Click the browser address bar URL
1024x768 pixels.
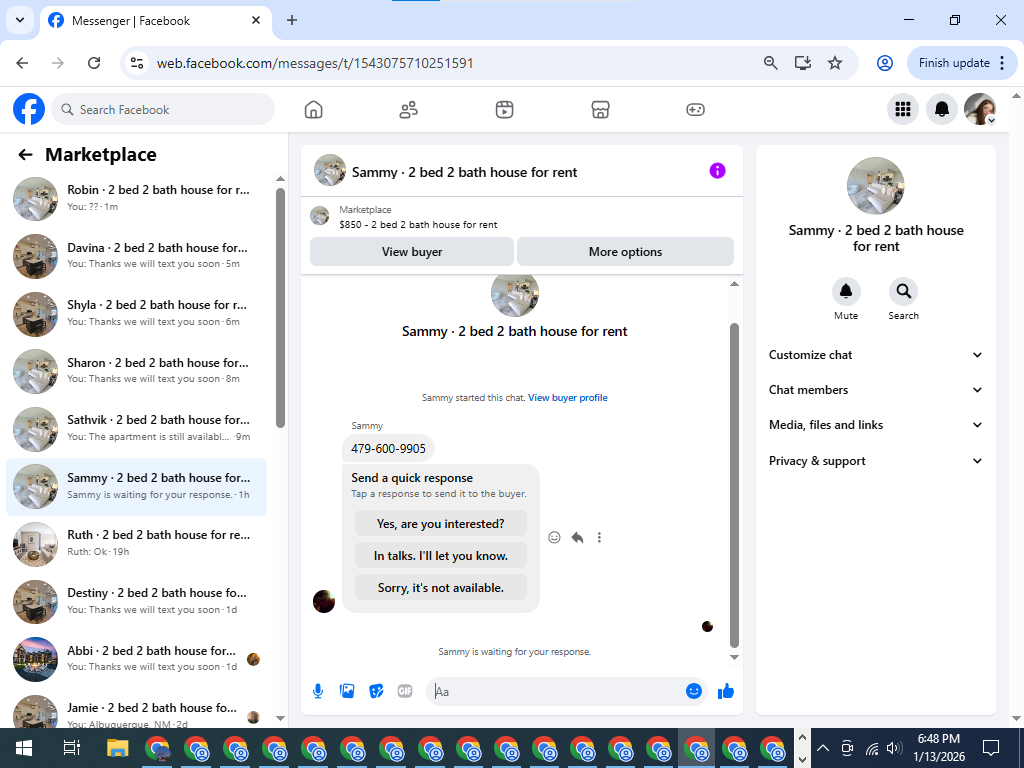click(315, 63)
